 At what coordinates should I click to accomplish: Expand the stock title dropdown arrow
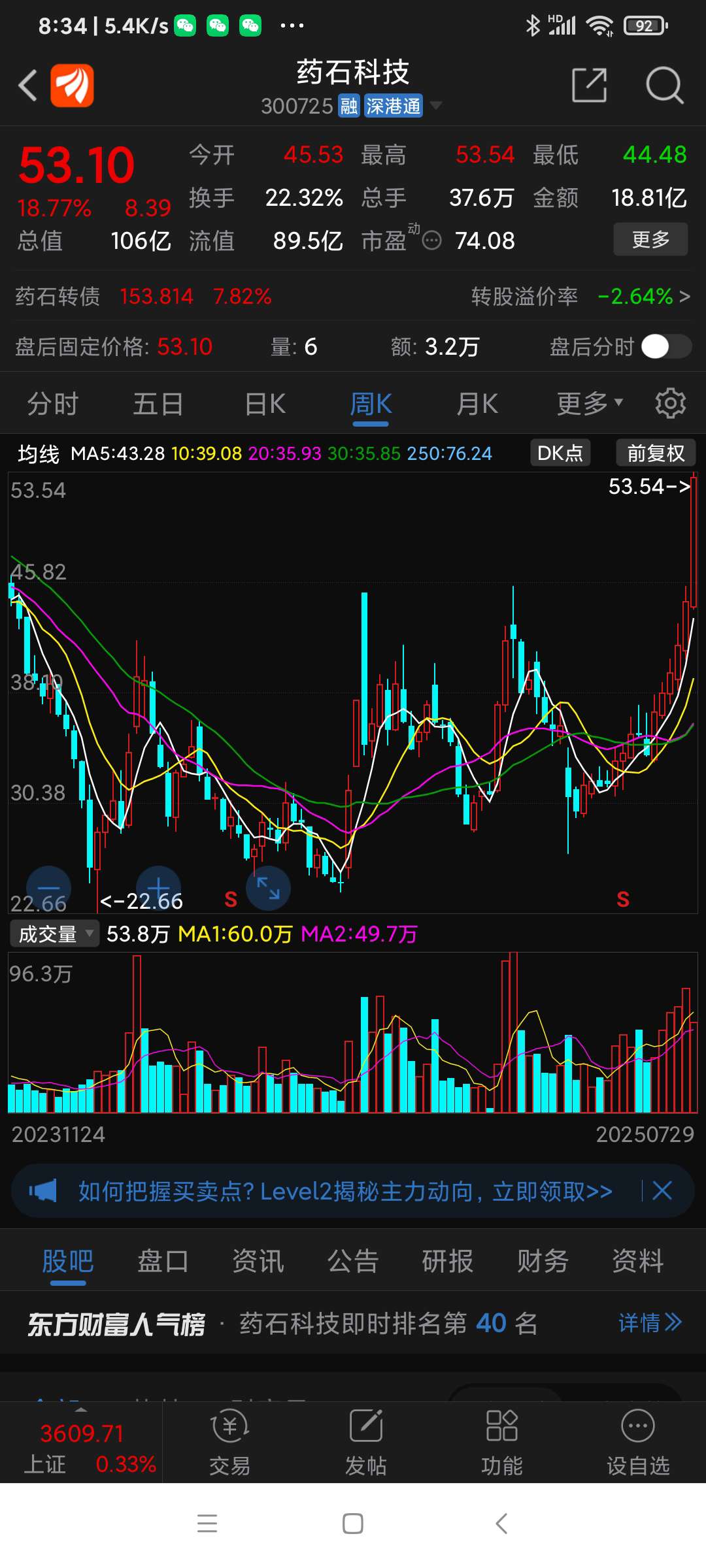coord(435,105)
